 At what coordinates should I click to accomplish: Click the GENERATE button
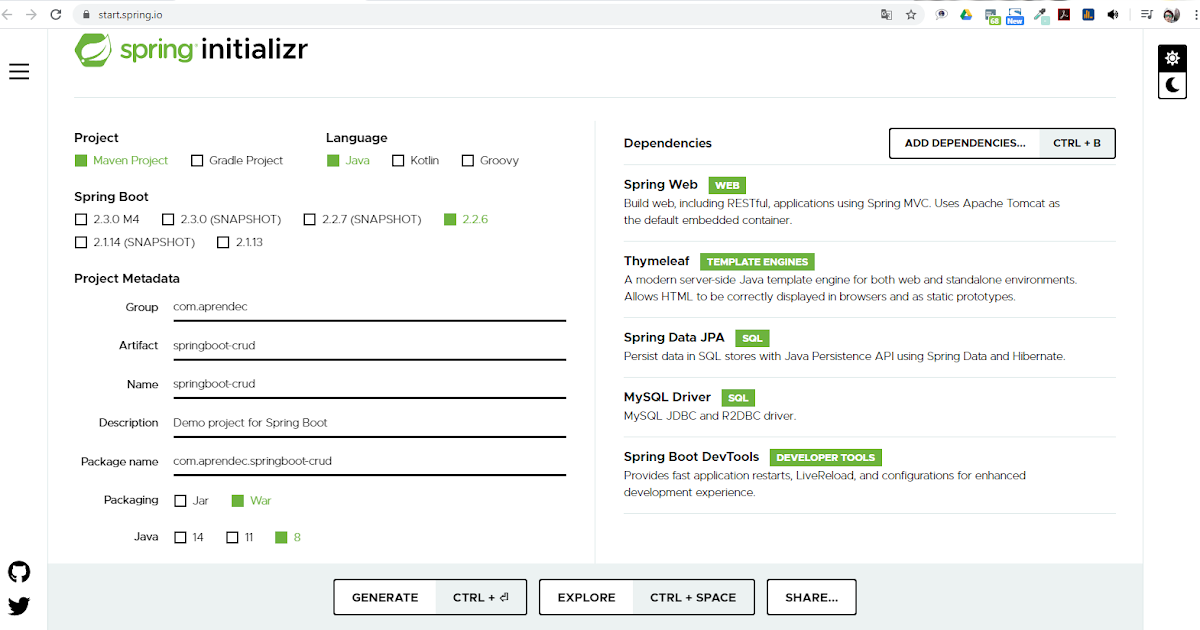(x=385, y=597)
